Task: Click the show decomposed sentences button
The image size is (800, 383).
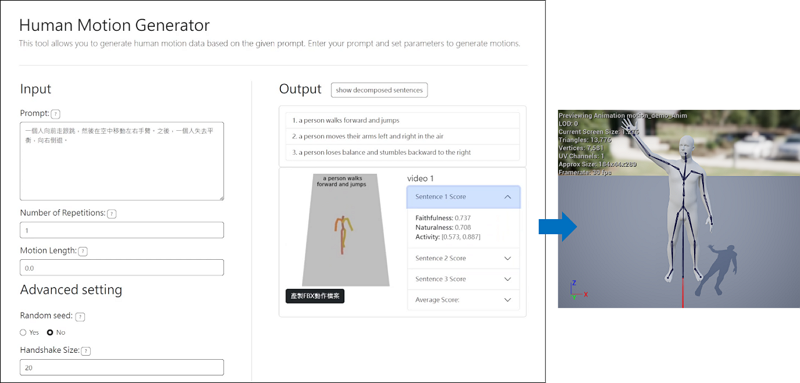Action: [379, 90]
